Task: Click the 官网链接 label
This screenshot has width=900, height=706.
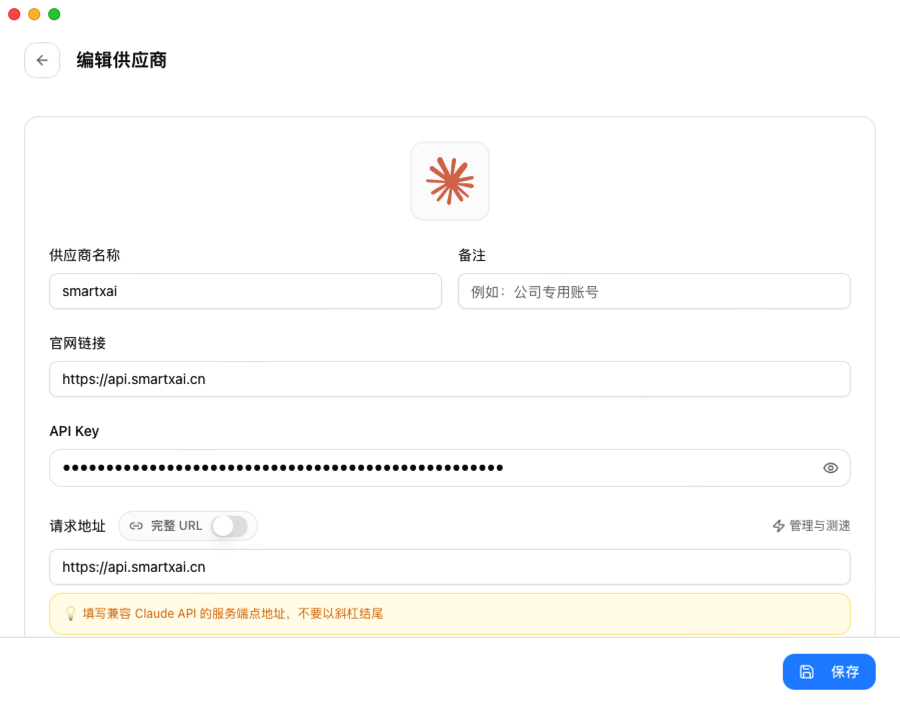Action: click(77, 343)
